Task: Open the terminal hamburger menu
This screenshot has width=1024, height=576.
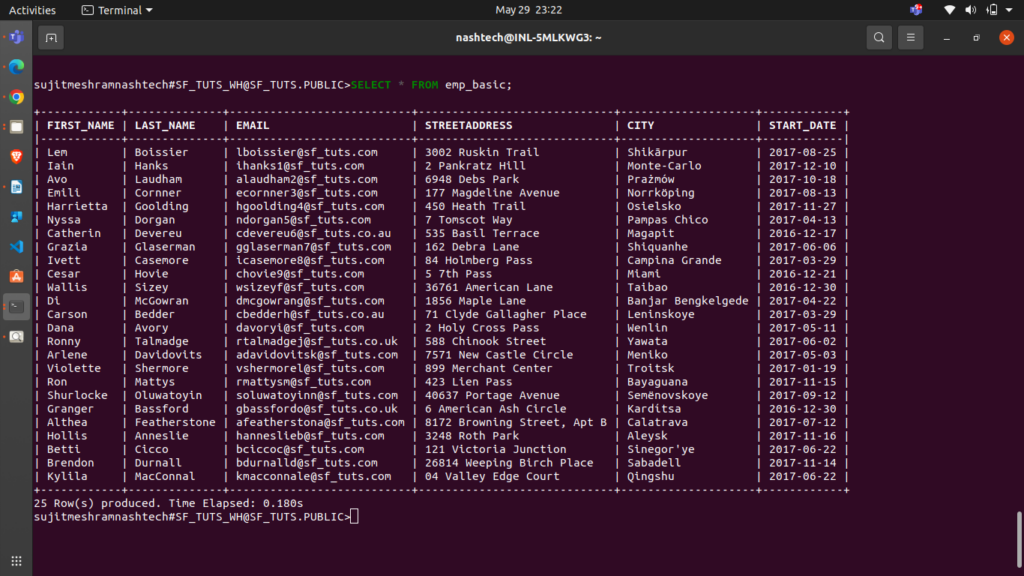Action: click(x=909, y=38)
